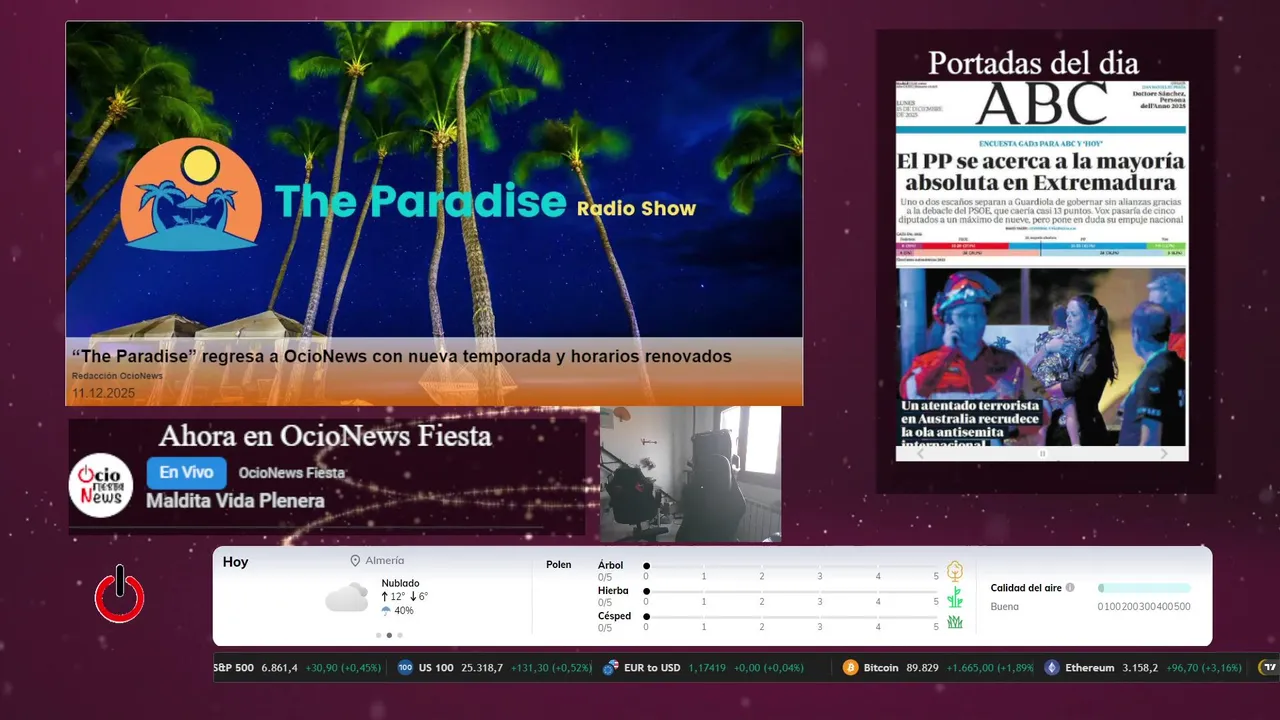Click the Bitcoin price 89.829
The image size is (1280, 720).
922,668
